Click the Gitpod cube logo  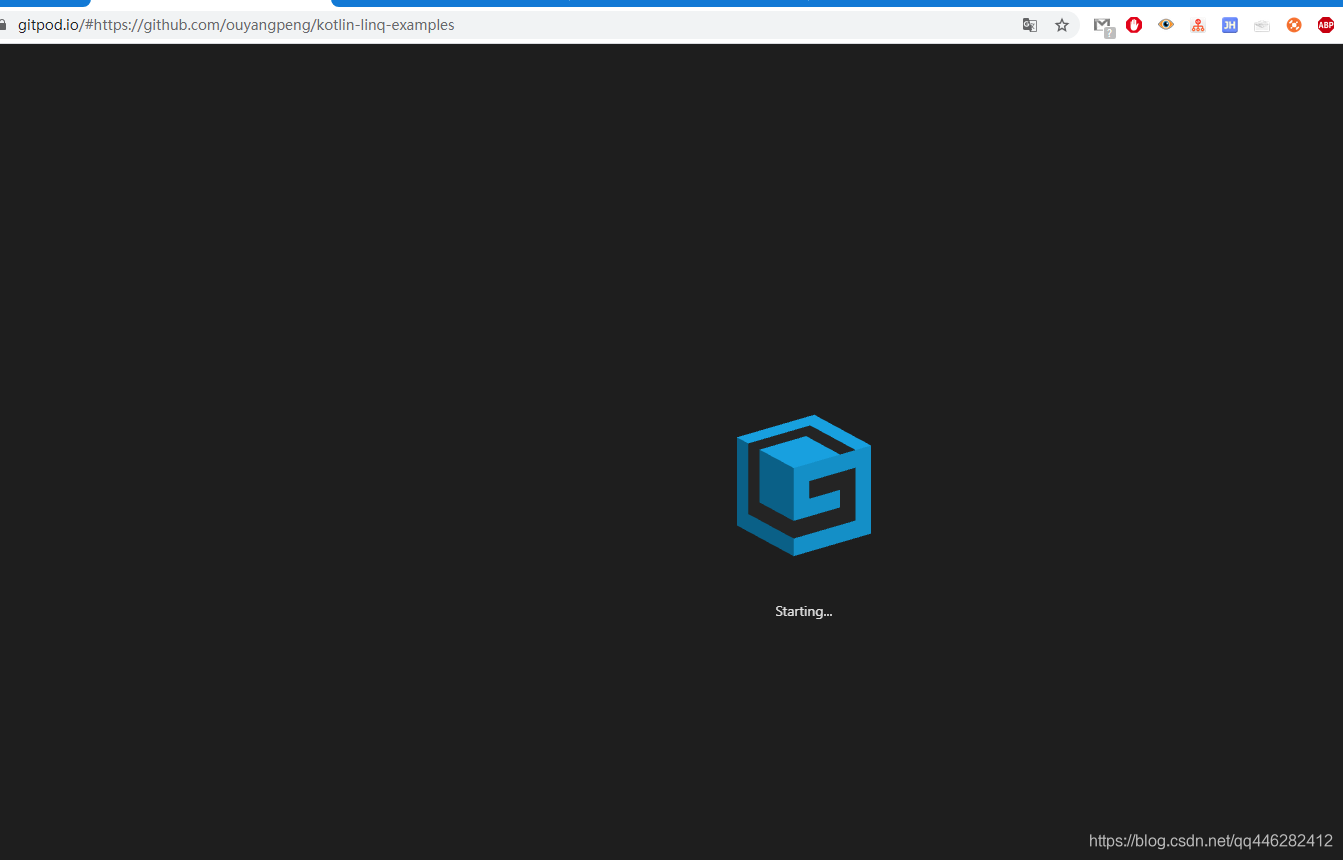[x=804, y=485]
